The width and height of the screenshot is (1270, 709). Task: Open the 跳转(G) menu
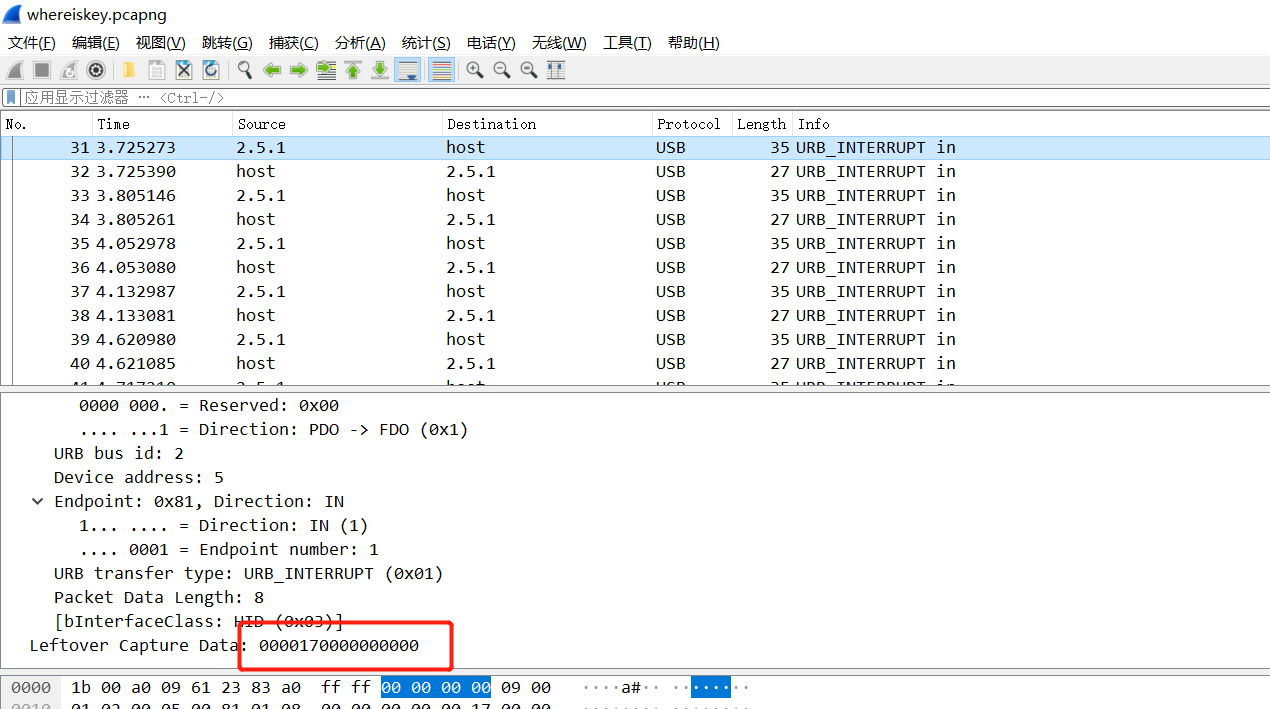tap(227, 43)
